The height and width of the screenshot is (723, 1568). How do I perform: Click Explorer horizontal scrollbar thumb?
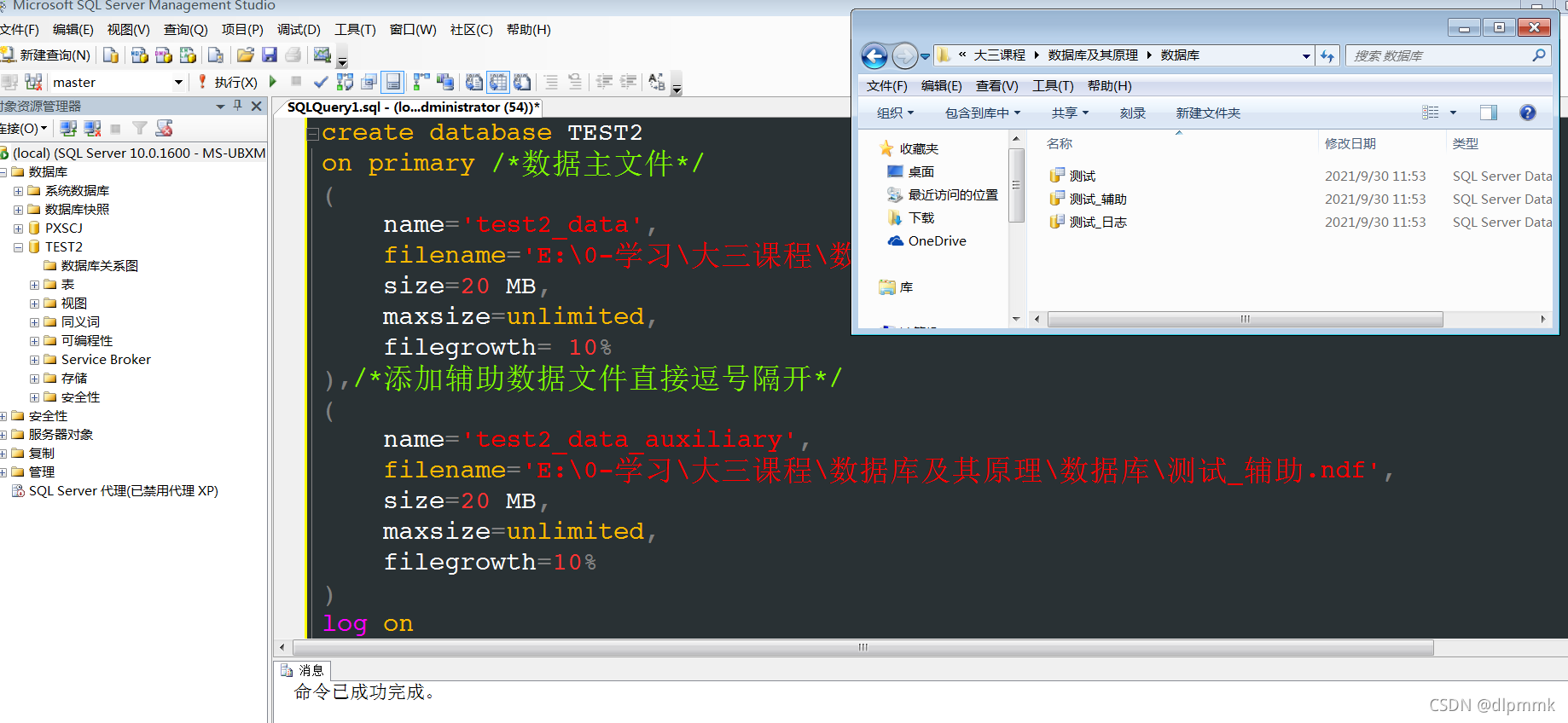1245,319
